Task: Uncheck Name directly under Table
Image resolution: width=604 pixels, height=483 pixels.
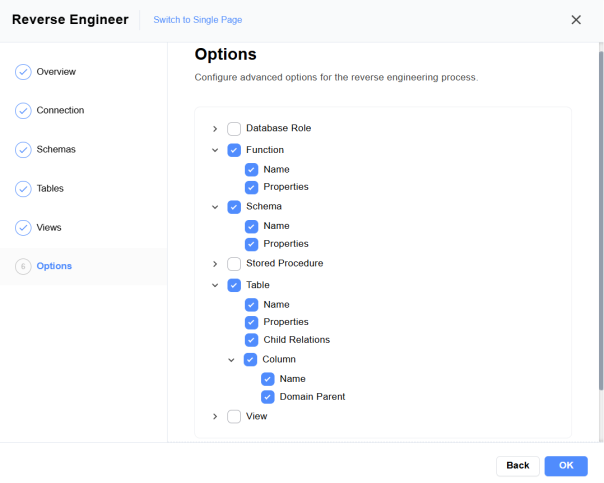Action: (x=251, y=305)
